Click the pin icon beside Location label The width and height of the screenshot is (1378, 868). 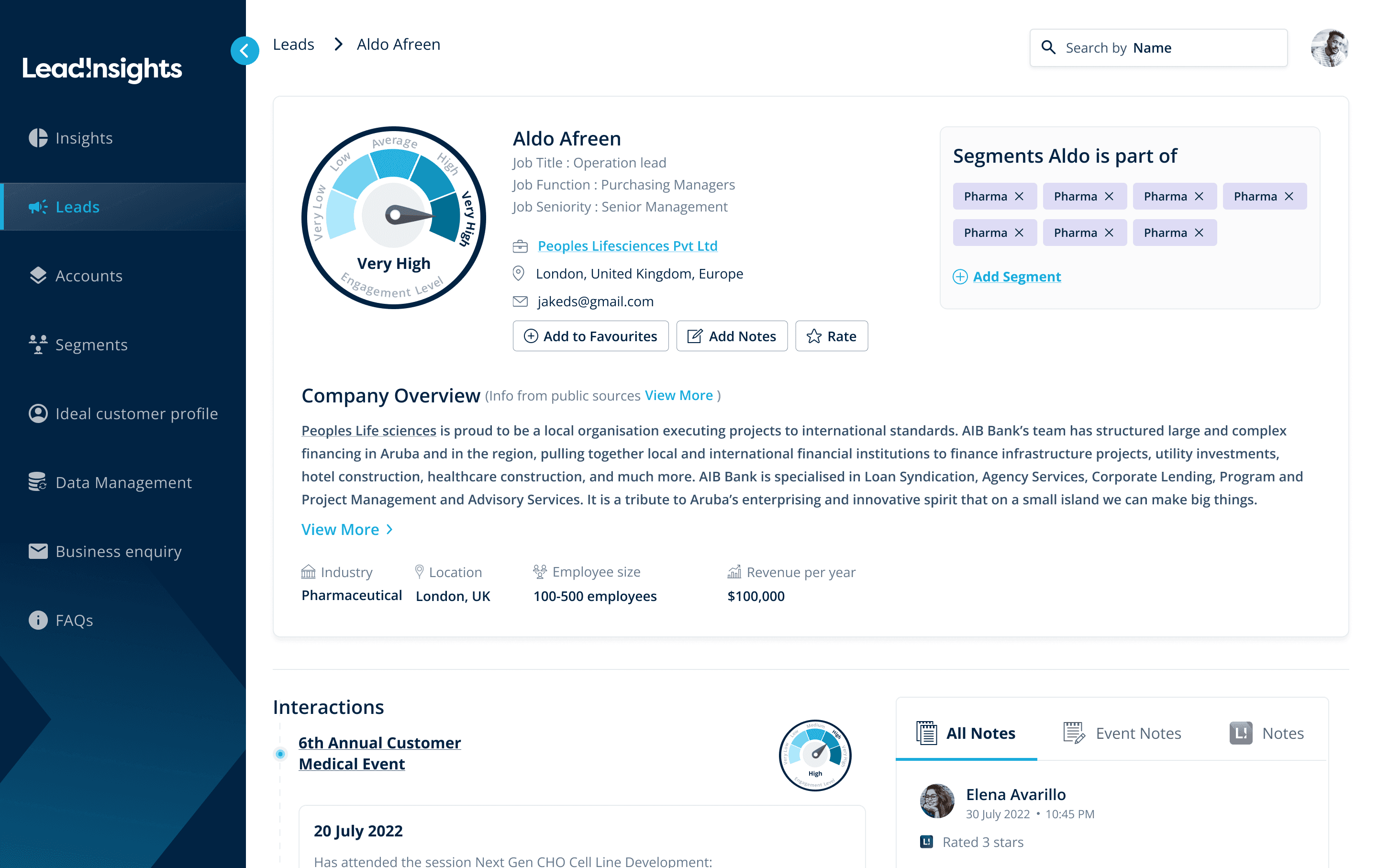(420, 572)
